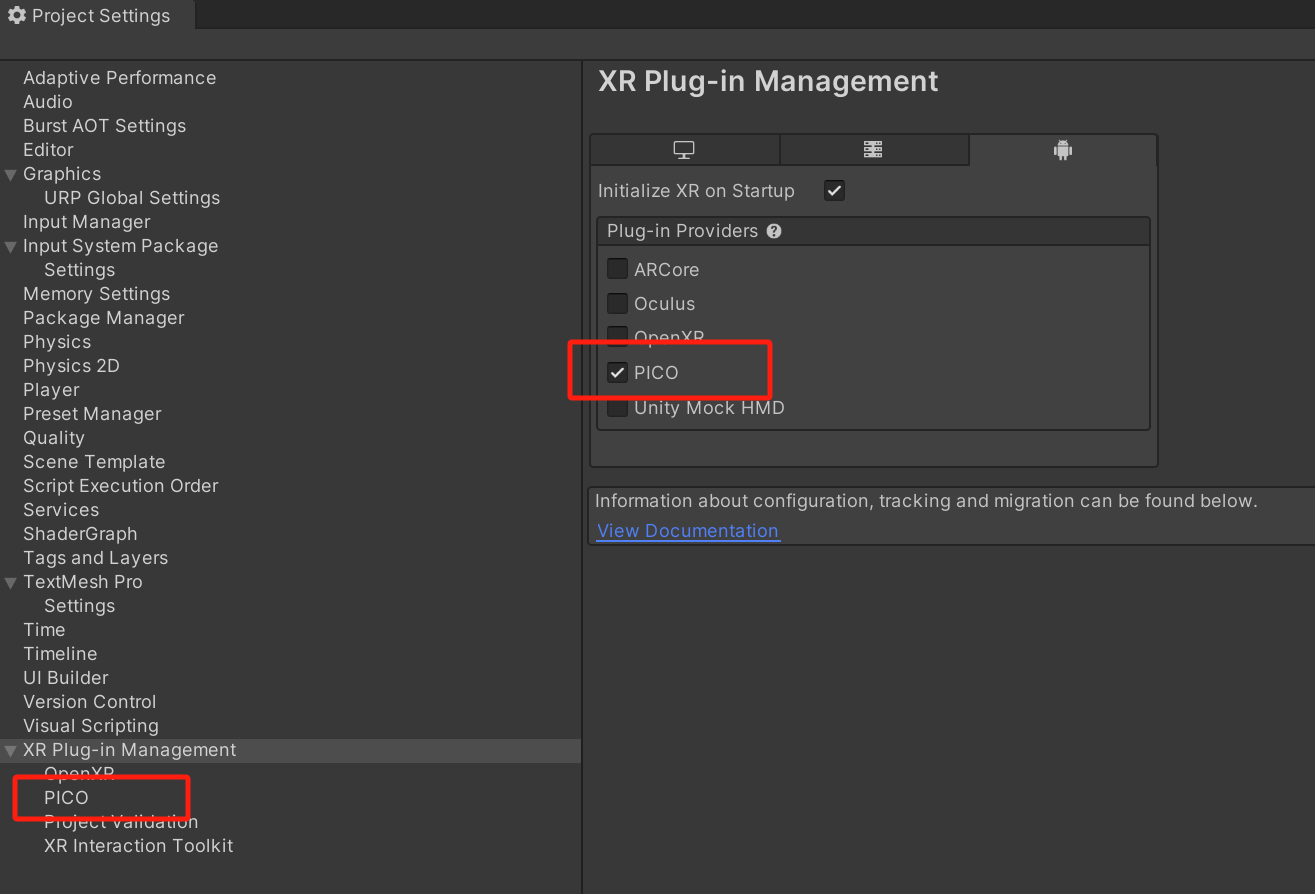
Task: Select XR Plug-in Management entry
Action: (130, 750)
